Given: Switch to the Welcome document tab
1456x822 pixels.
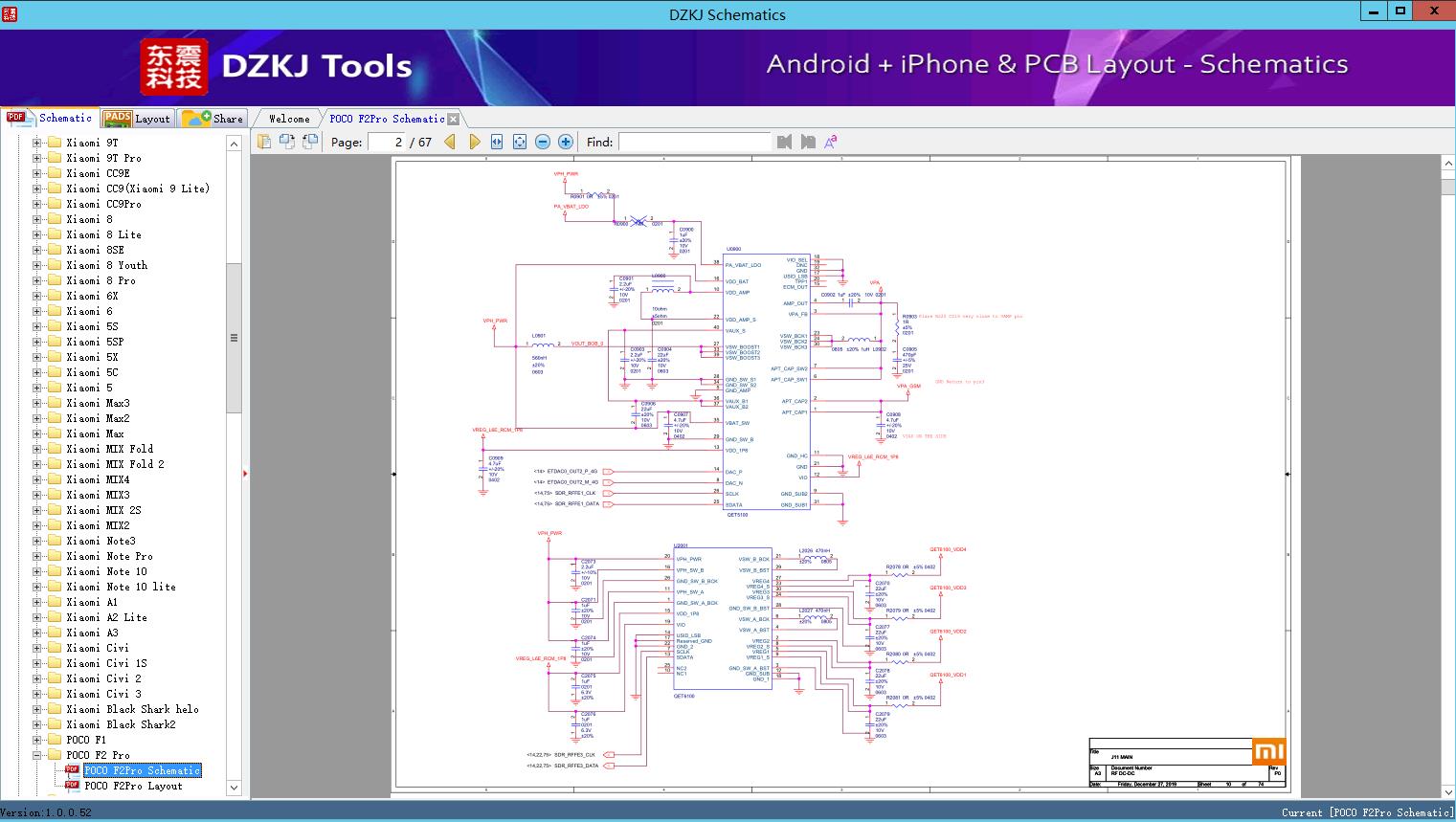Looking at the screenshot, I should click(288, 119).
